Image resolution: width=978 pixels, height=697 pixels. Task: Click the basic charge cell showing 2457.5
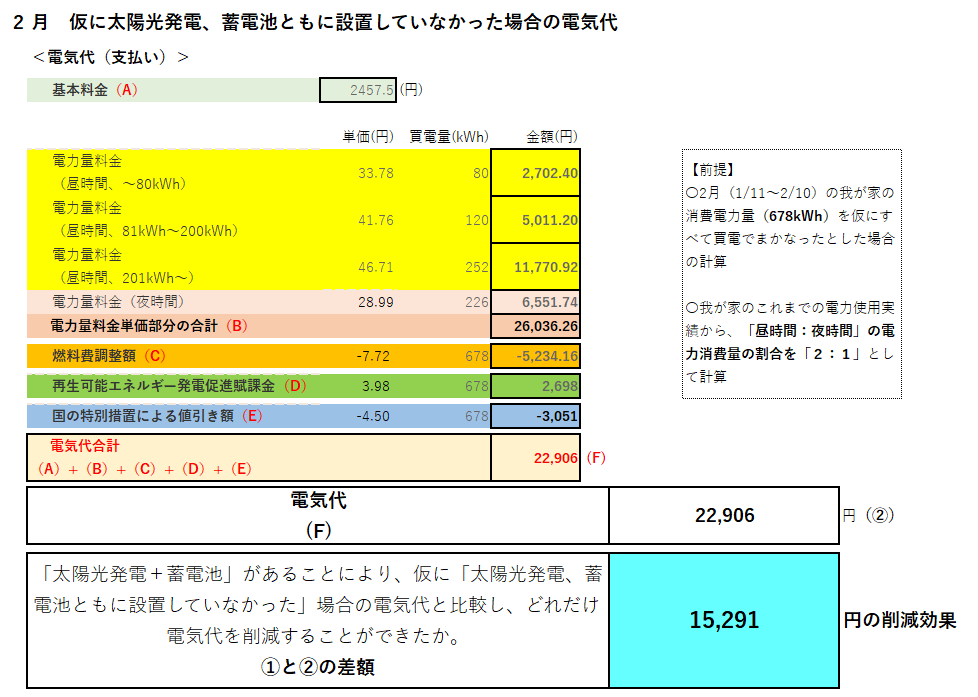(x=358, y=90)
